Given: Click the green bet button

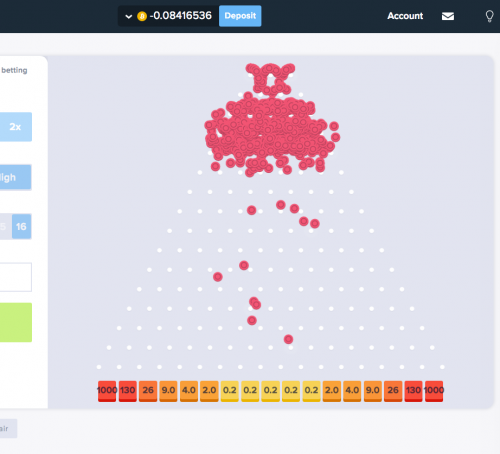Looking at the screenshot, I should [x=16, y=322].
